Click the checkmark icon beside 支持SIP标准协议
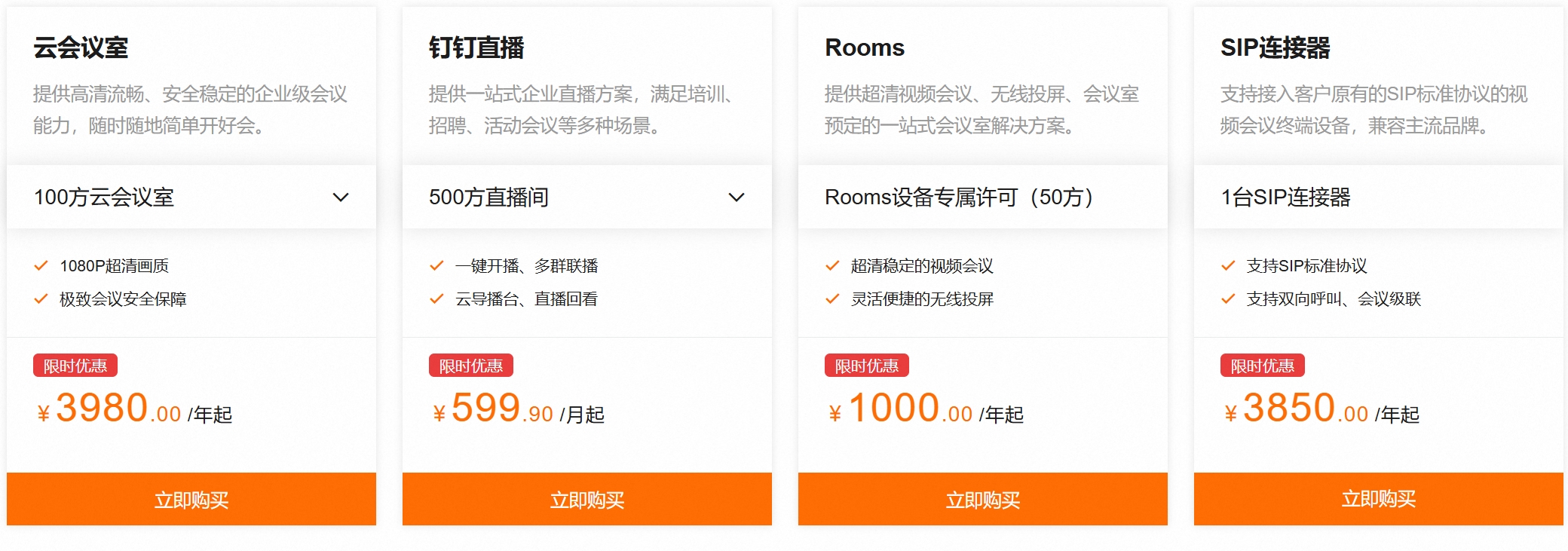 tap(1228, 265)
